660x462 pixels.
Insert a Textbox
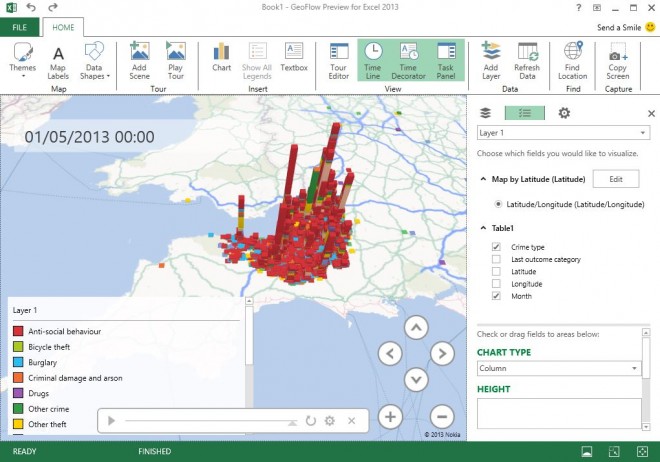click(x=294, y=57)
